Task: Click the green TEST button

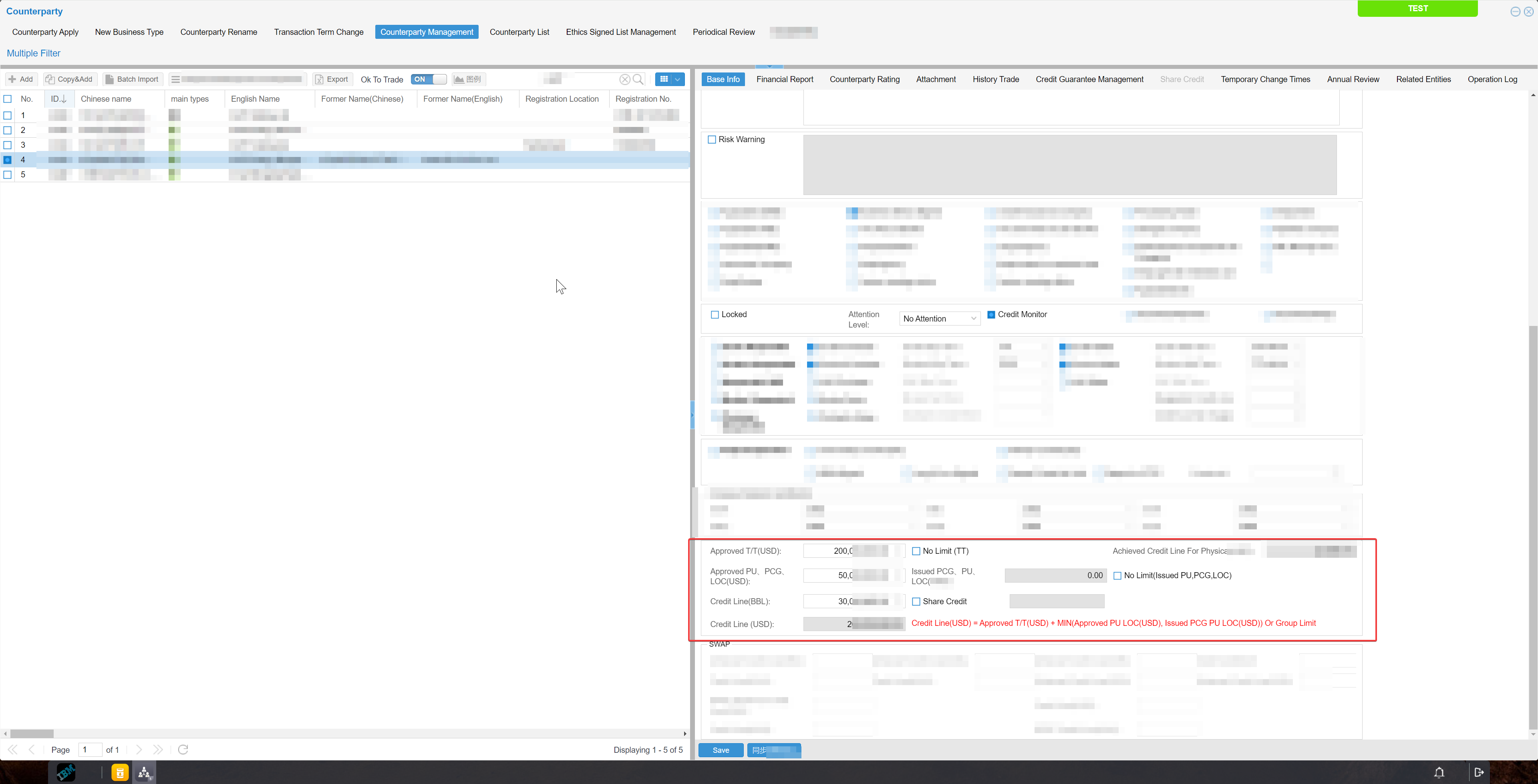Action: pos(1417,8)
